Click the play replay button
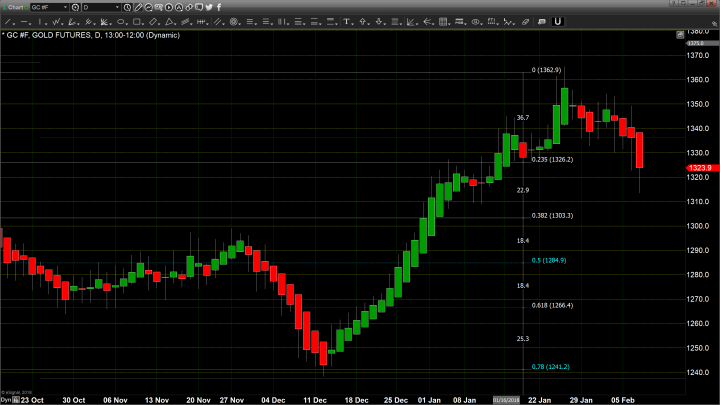Screen dimensions: 720x405 pos(169,7)
